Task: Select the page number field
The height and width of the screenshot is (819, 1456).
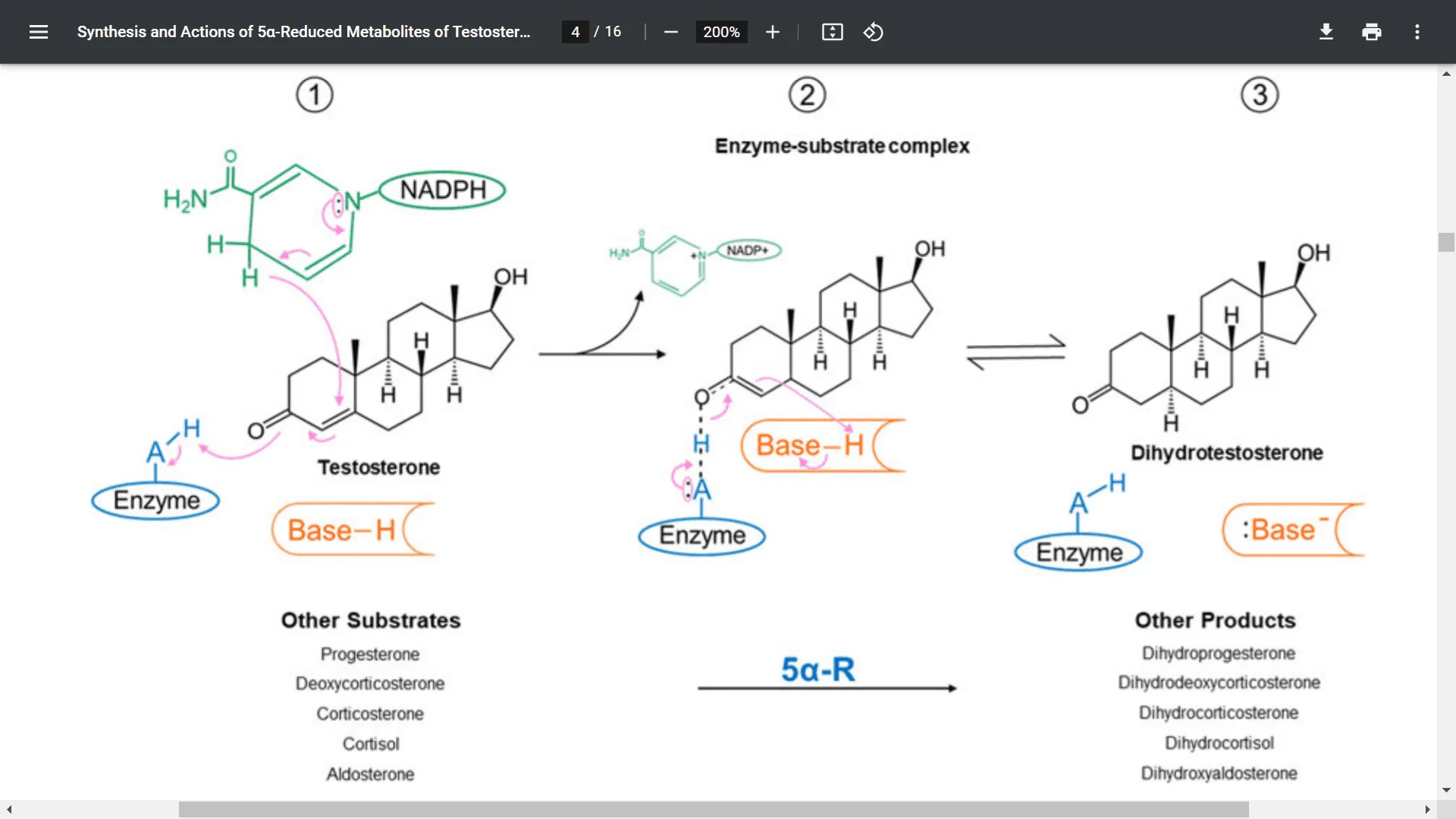Action: (x=575, y=32)
